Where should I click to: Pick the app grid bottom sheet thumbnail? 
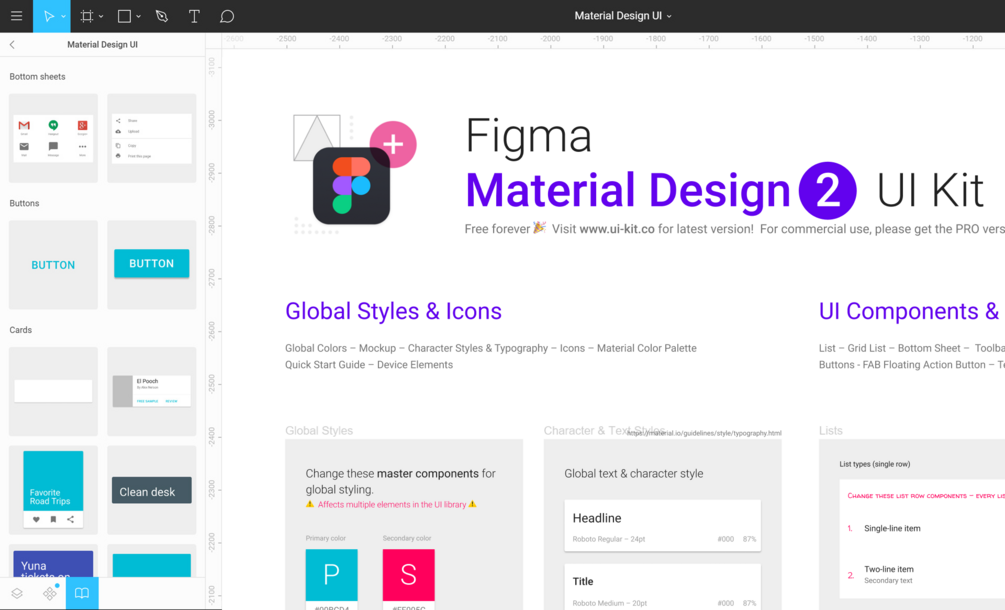click(x=53, y=138)
